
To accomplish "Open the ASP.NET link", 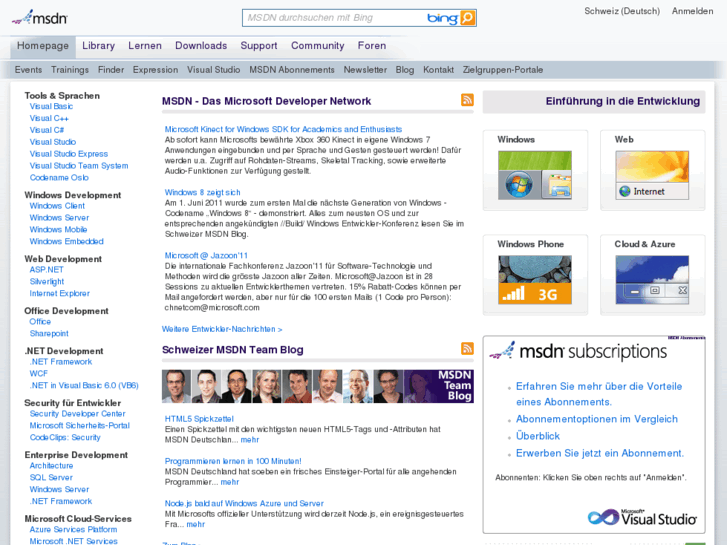I will pos(46,270).
